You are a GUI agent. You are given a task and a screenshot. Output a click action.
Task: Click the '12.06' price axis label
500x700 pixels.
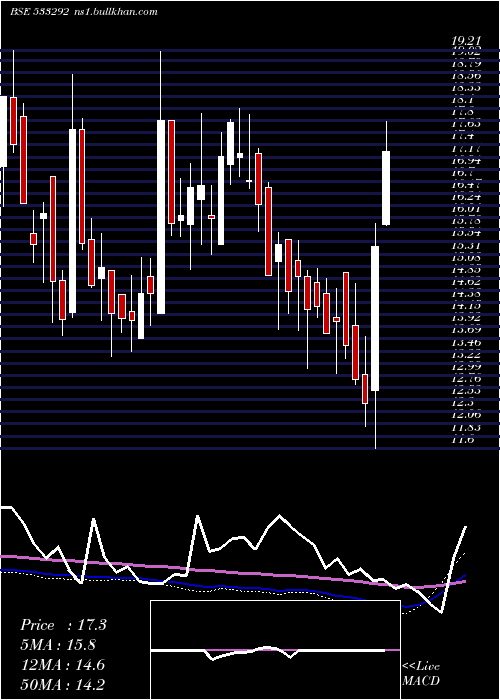tap(466, 415)
